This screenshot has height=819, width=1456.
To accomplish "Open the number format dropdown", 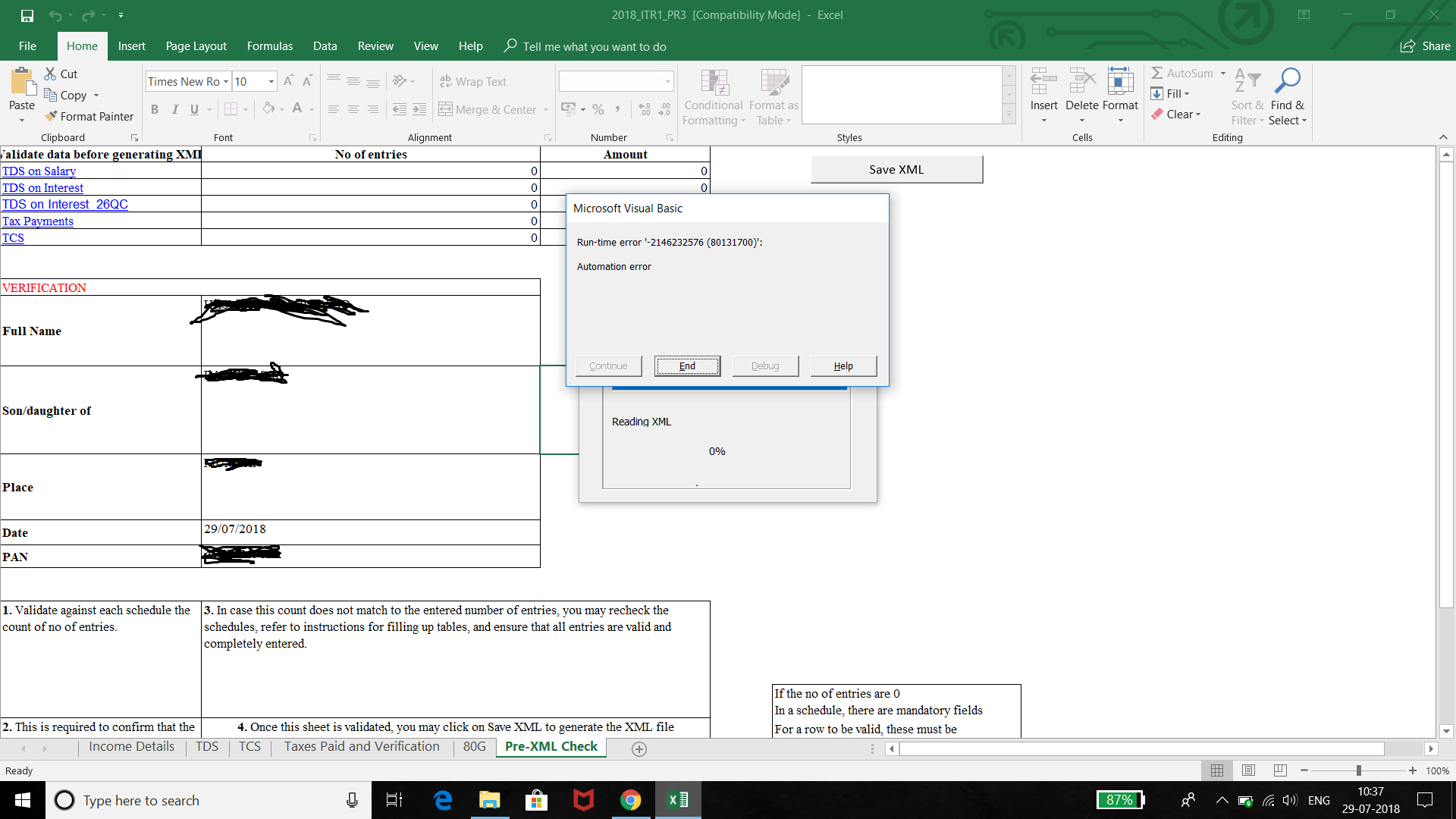I will [667, 82].
